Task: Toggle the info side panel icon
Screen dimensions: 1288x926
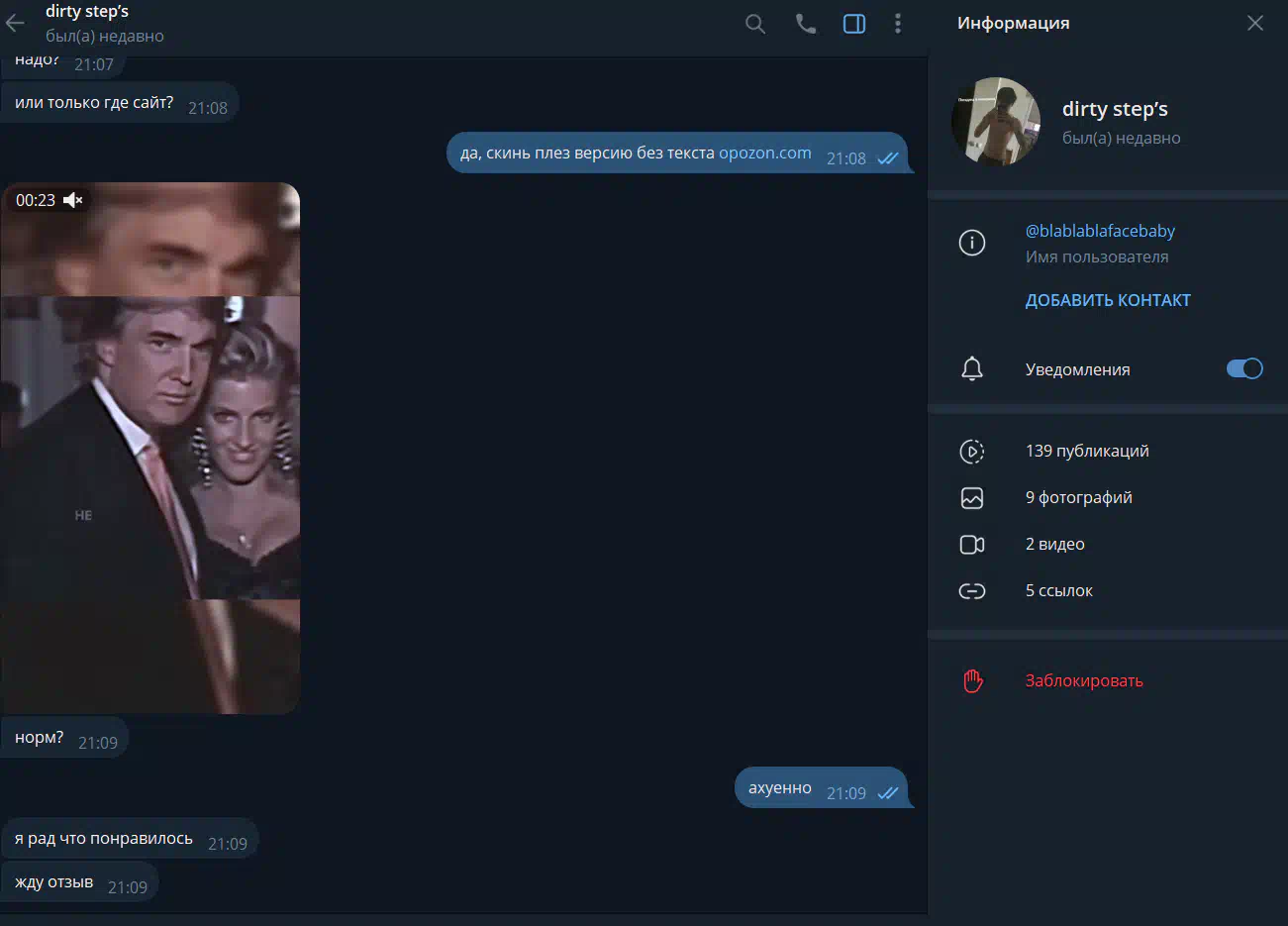Action: pos(854,24)
